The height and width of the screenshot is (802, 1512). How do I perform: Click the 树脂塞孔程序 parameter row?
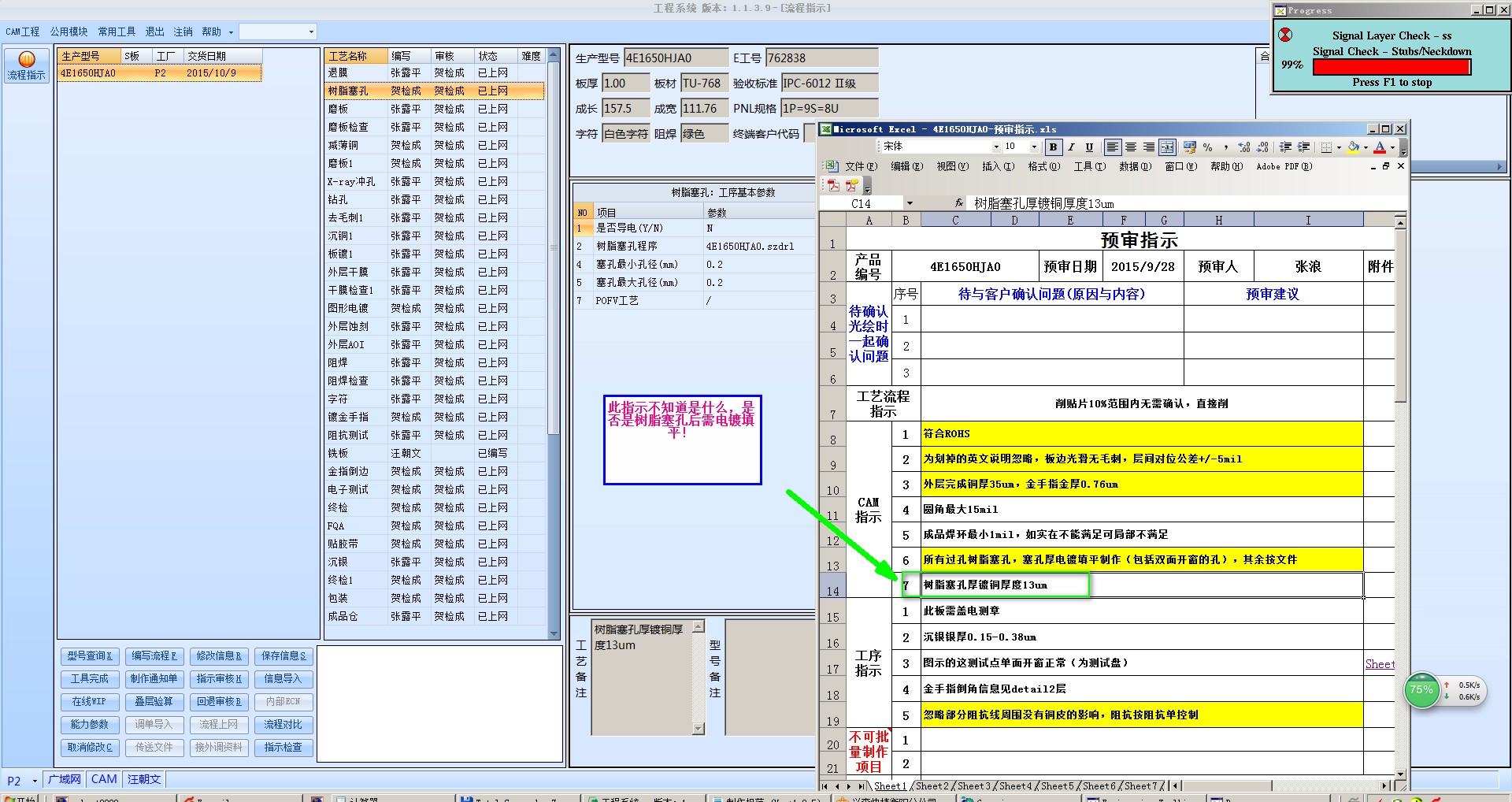695,247
